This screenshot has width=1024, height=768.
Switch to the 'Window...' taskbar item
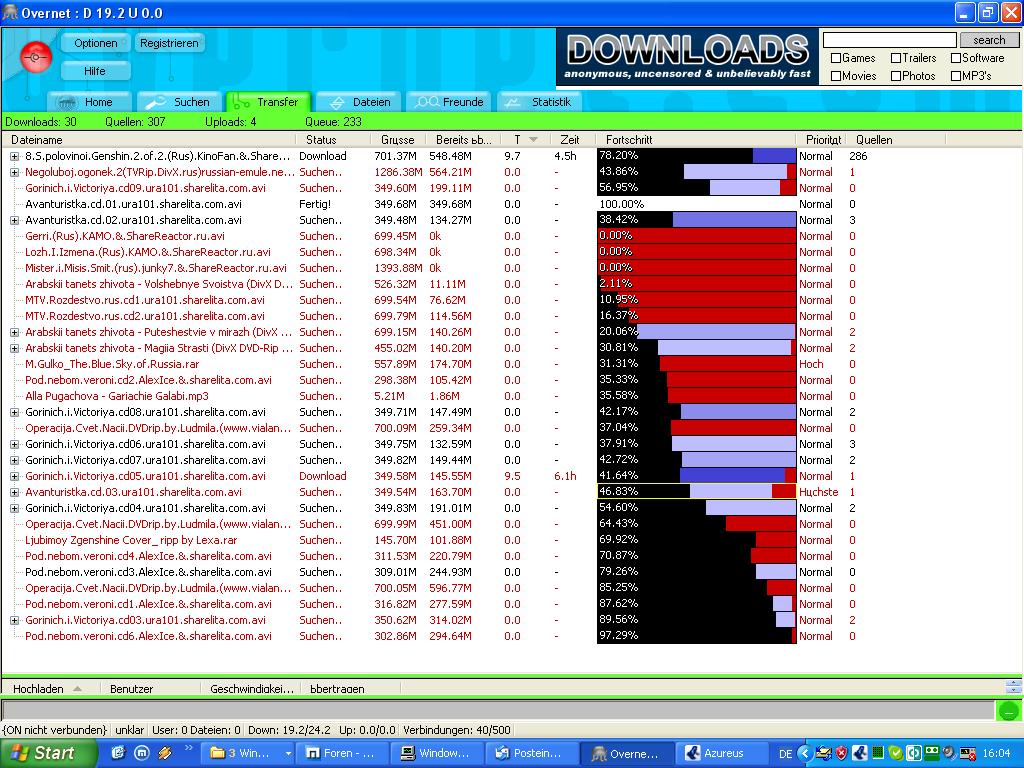436,754
